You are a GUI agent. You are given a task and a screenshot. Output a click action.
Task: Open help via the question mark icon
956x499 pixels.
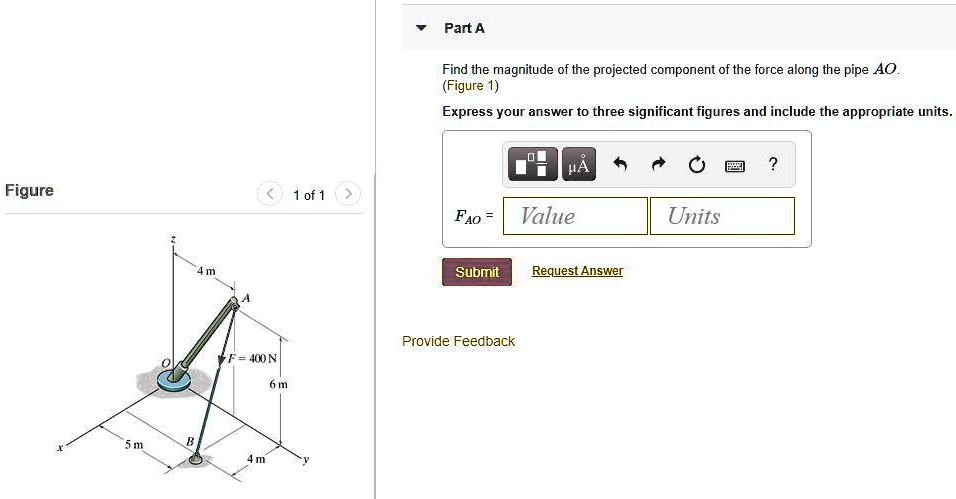(773, 165)
